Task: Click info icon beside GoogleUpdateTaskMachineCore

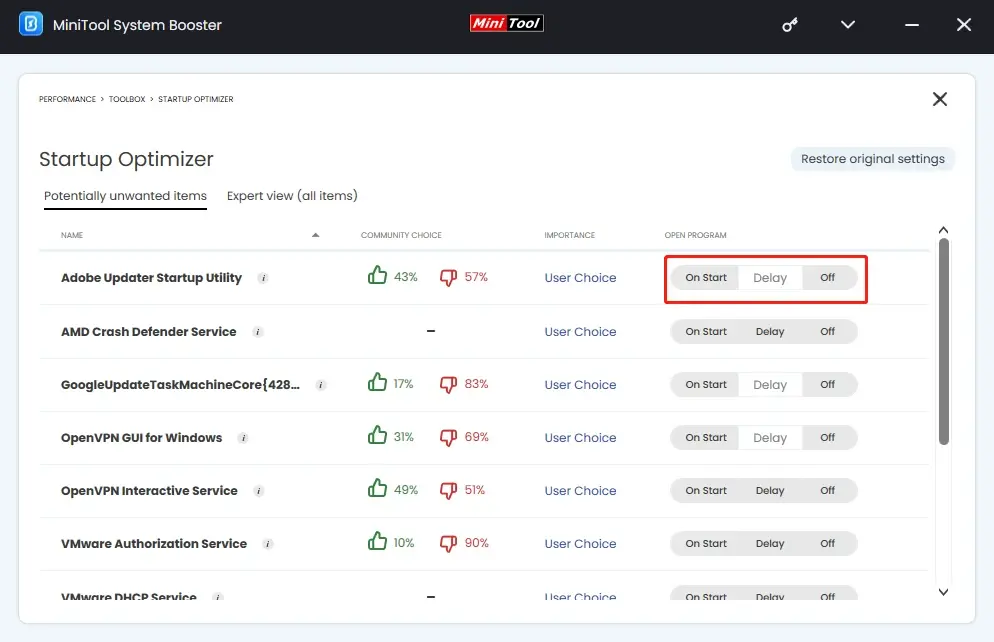Action: (x=321, y=385)
